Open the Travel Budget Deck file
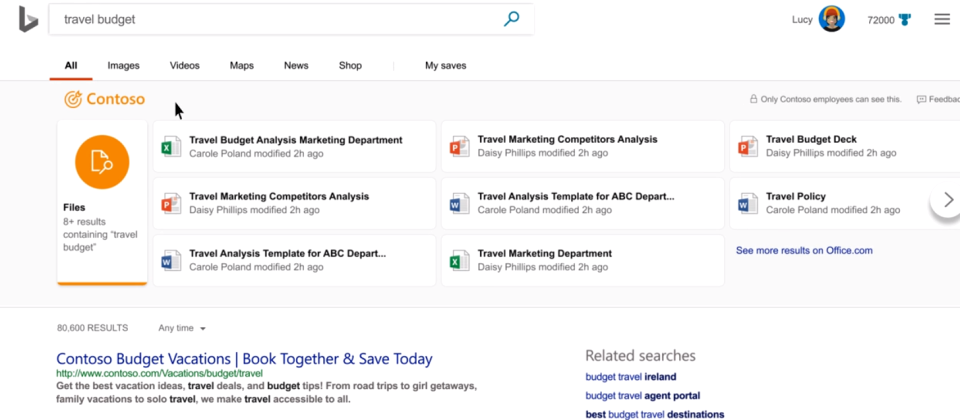 [845, 146]
